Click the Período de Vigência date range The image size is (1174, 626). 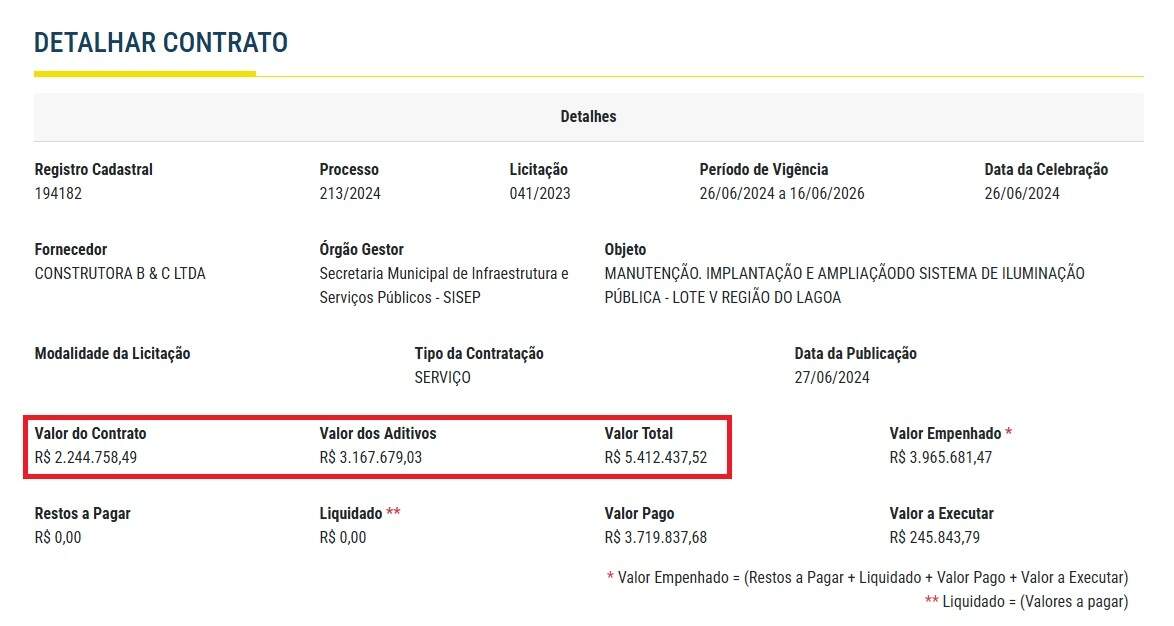782,194
